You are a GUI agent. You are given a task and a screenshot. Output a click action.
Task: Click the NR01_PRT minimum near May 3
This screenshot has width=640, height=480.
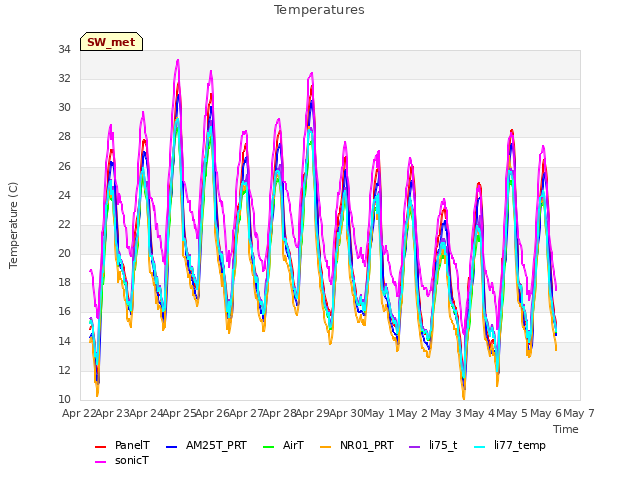[x=464, y=398]
